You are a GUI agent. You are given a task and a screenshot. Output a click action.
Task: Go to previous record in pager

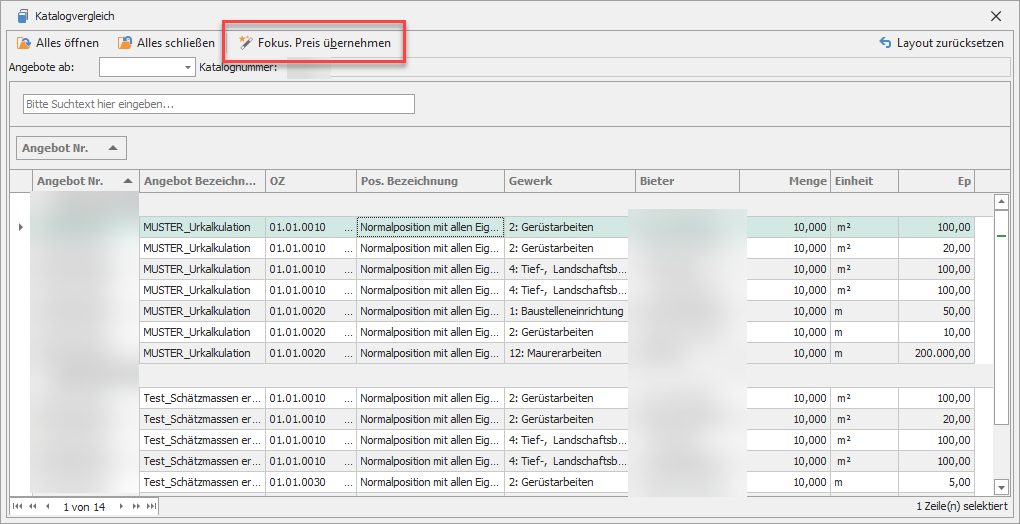[x=48, y=507]
